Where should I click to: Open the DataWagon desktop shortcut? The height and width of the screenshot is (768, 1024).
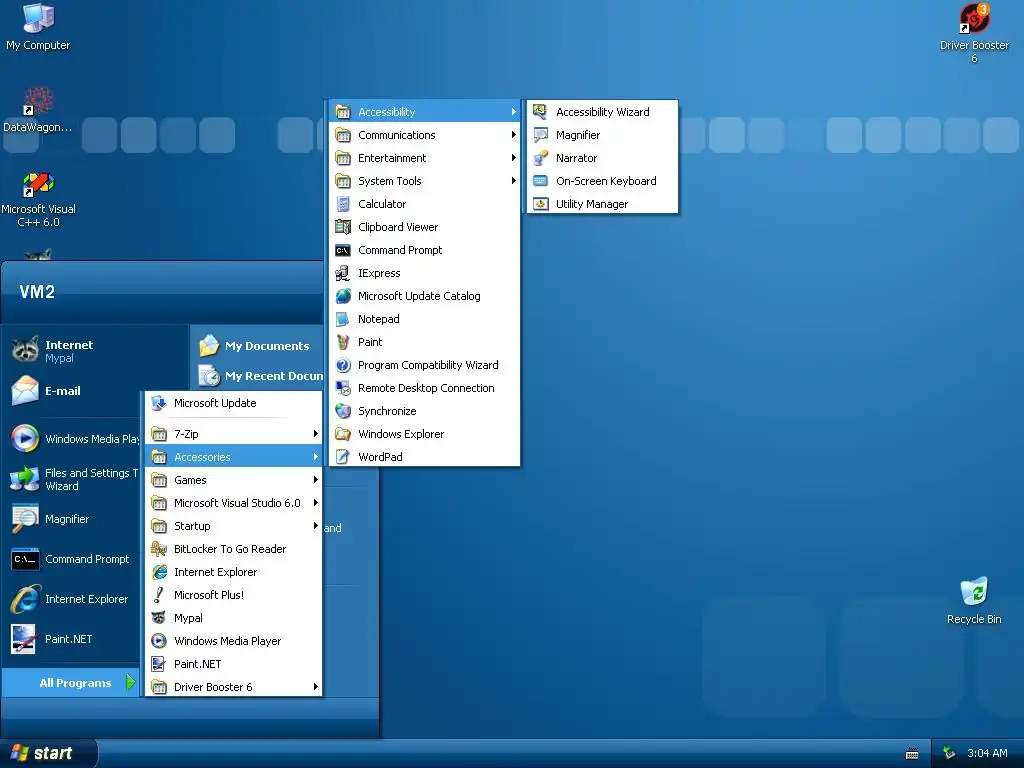[38, 110]
